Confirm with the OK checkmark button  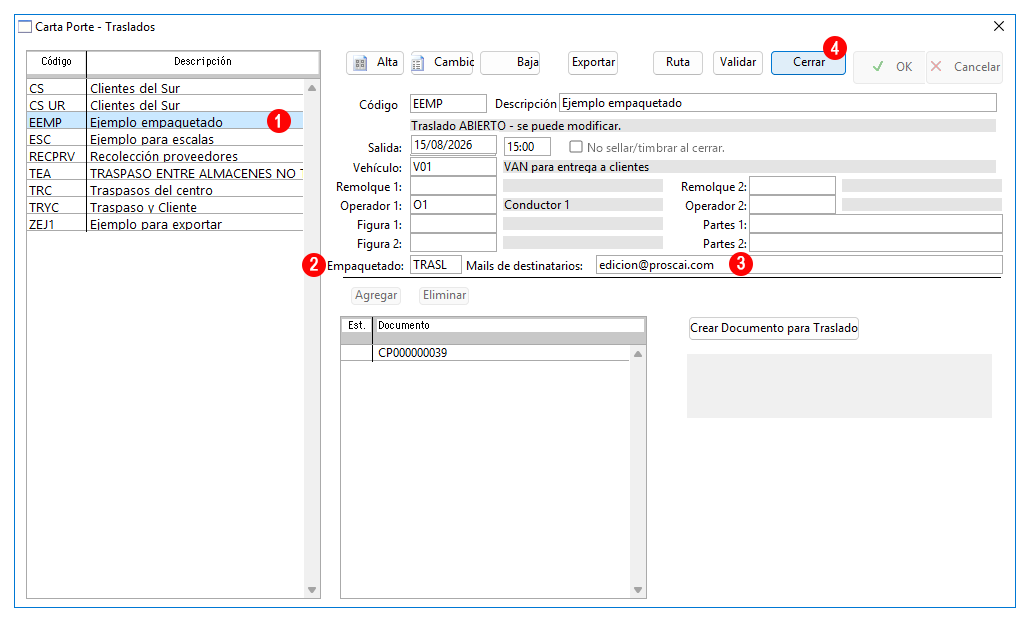tap(890, 67)
